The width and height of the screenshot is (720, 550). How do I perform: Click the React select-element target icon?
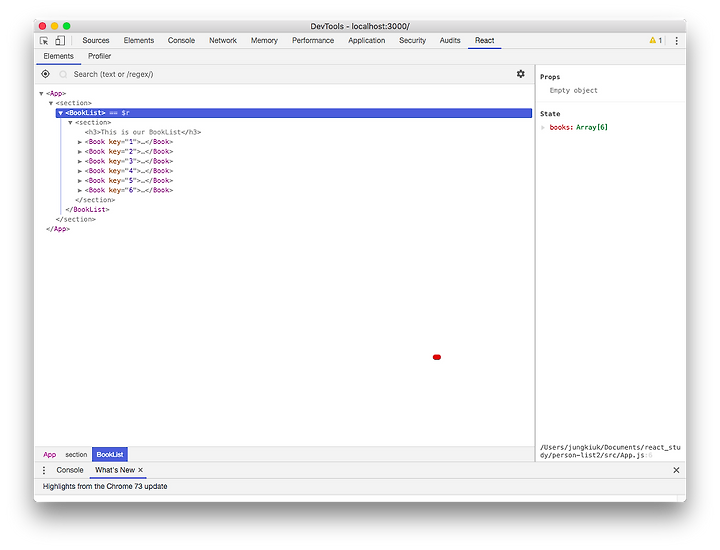click(45, 74)
